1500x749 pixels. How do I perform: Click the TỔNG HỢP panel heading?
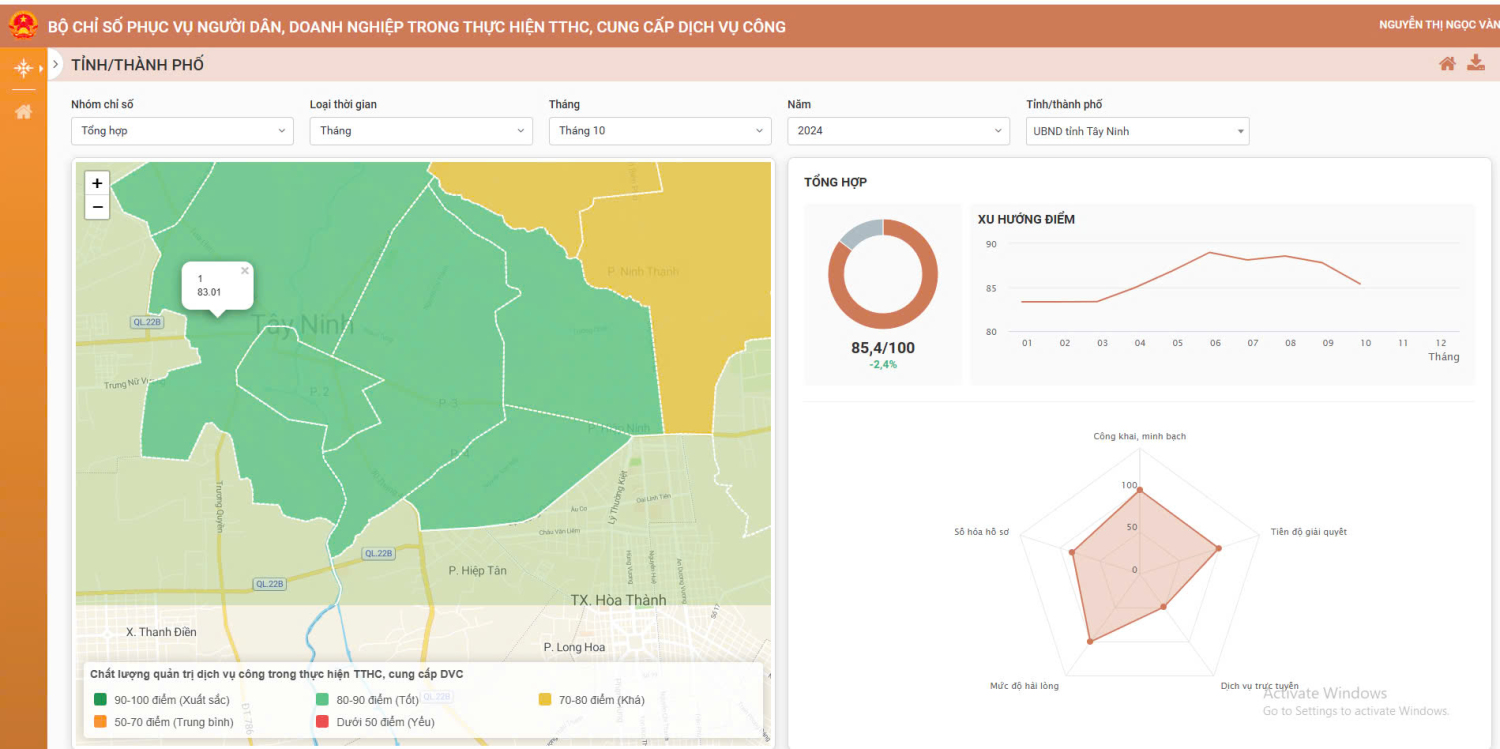[x=835, y=182]
